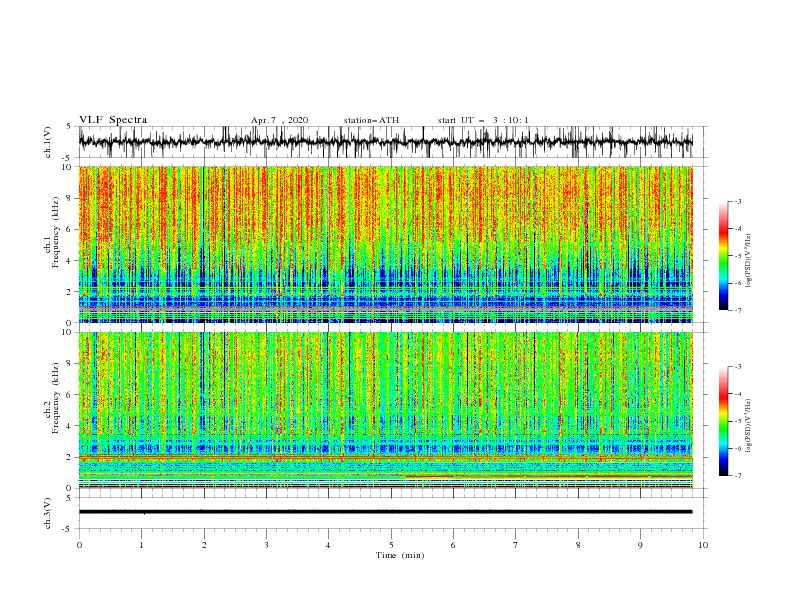
Task: Click the "4" tick on time axis
Action: pyautogui.click(x=328, y=545)
